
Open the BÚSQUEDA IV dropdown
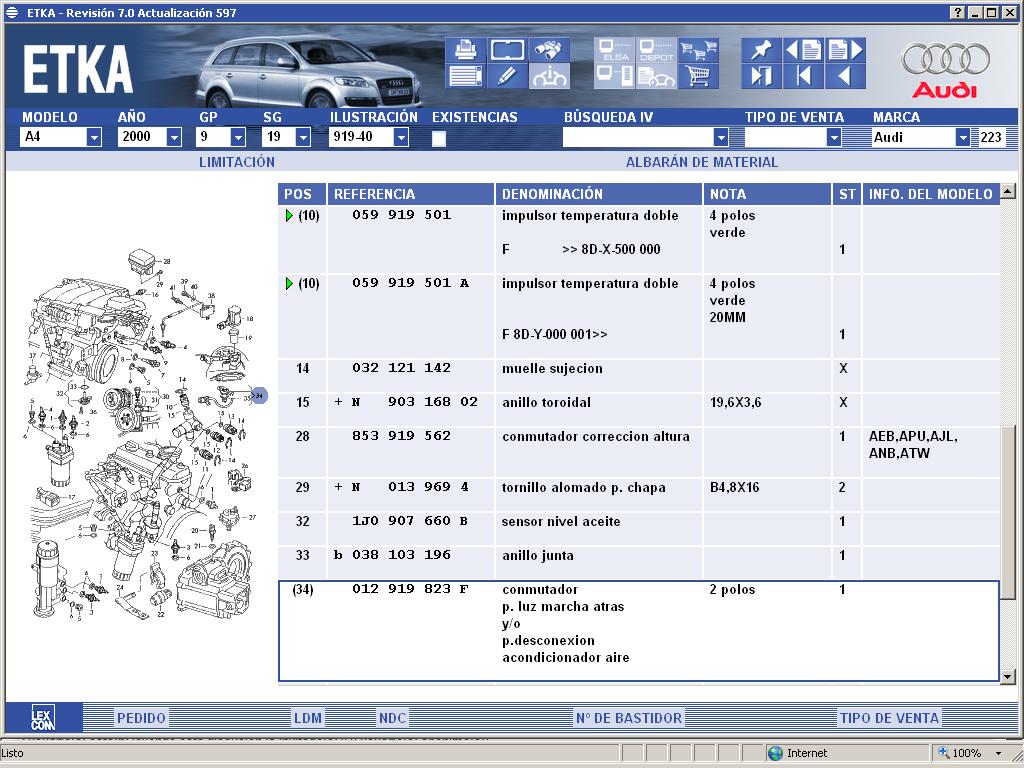pyautogui.click(x=720, y=137)
